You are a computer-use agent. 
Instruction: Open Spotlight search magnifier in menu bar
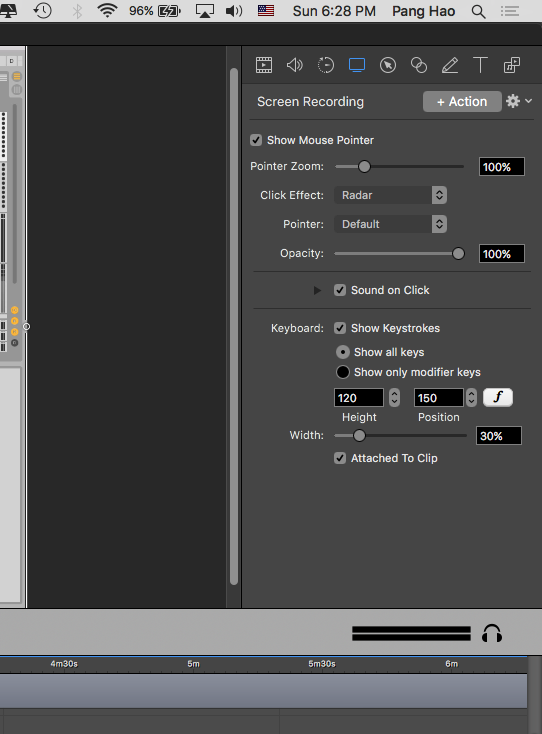tap(478, 11)
